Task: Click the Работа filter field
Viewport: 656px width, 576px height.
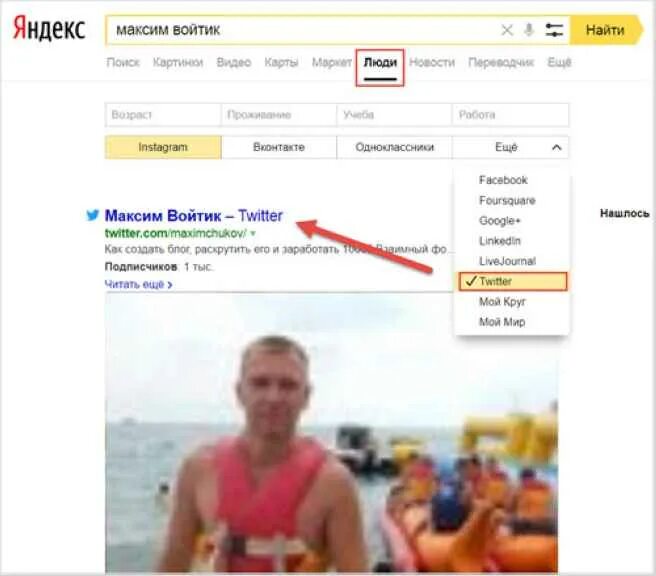Action: (x=510, y=115)
